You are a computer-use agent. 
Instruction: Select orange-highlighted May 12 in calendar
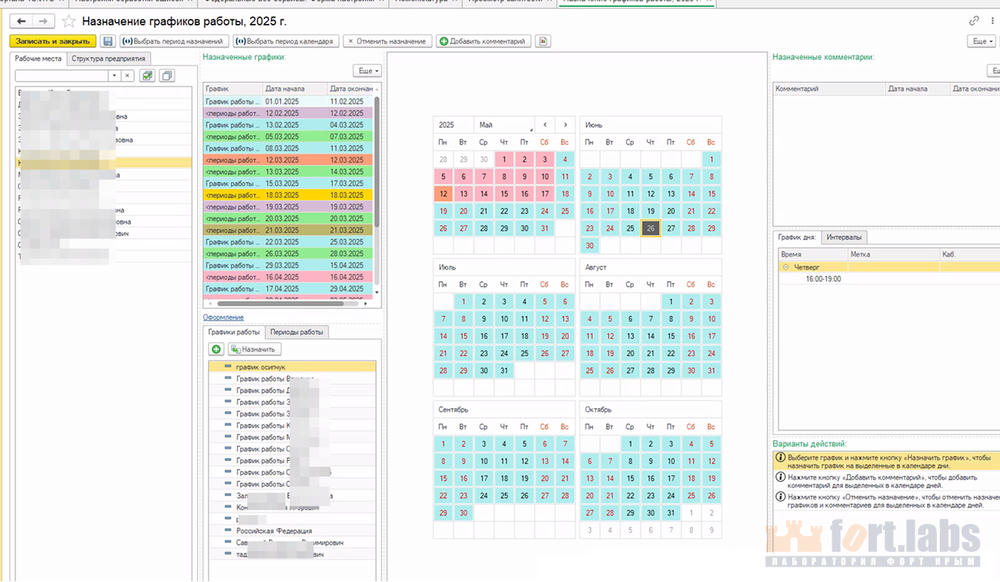pyautogui.click(x=443, y=194)
